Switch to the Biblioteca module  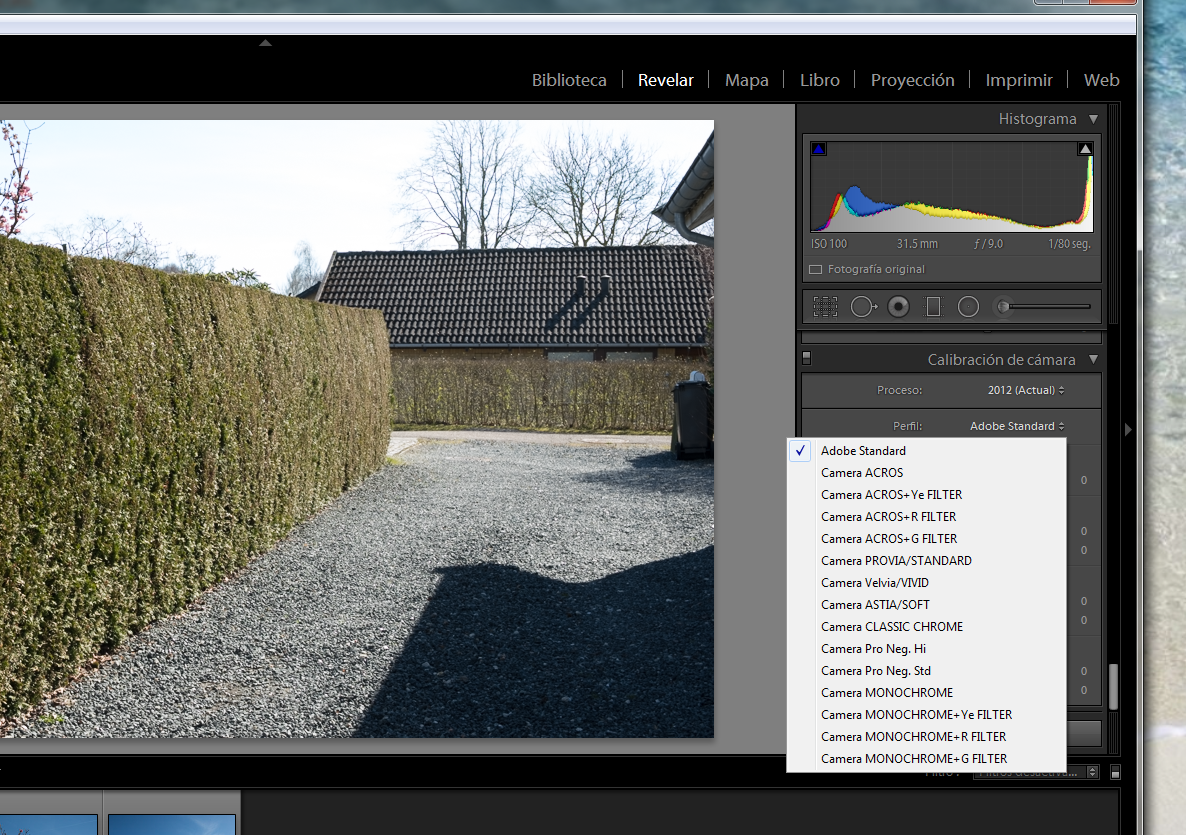pos(569,80)
